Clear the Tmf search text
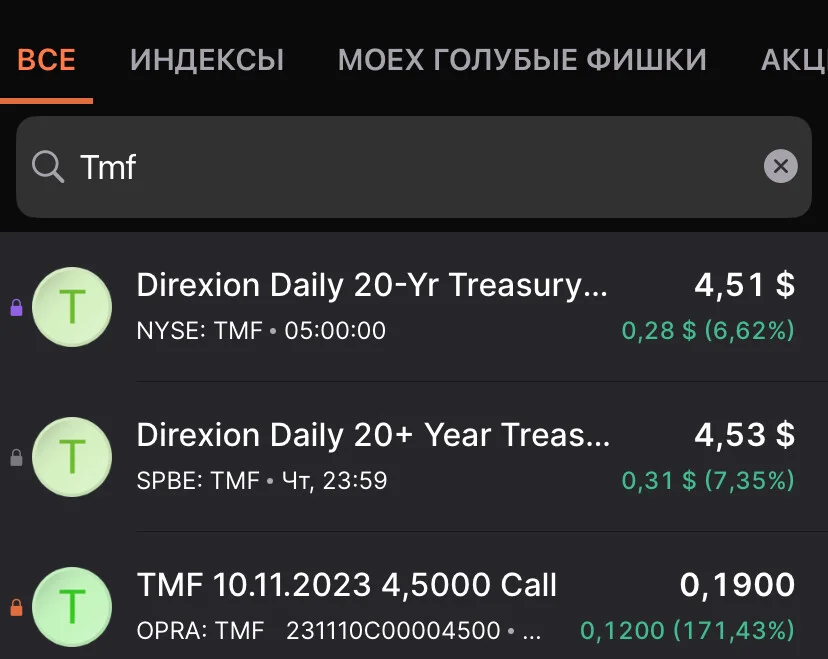 [x=780, y=166]
